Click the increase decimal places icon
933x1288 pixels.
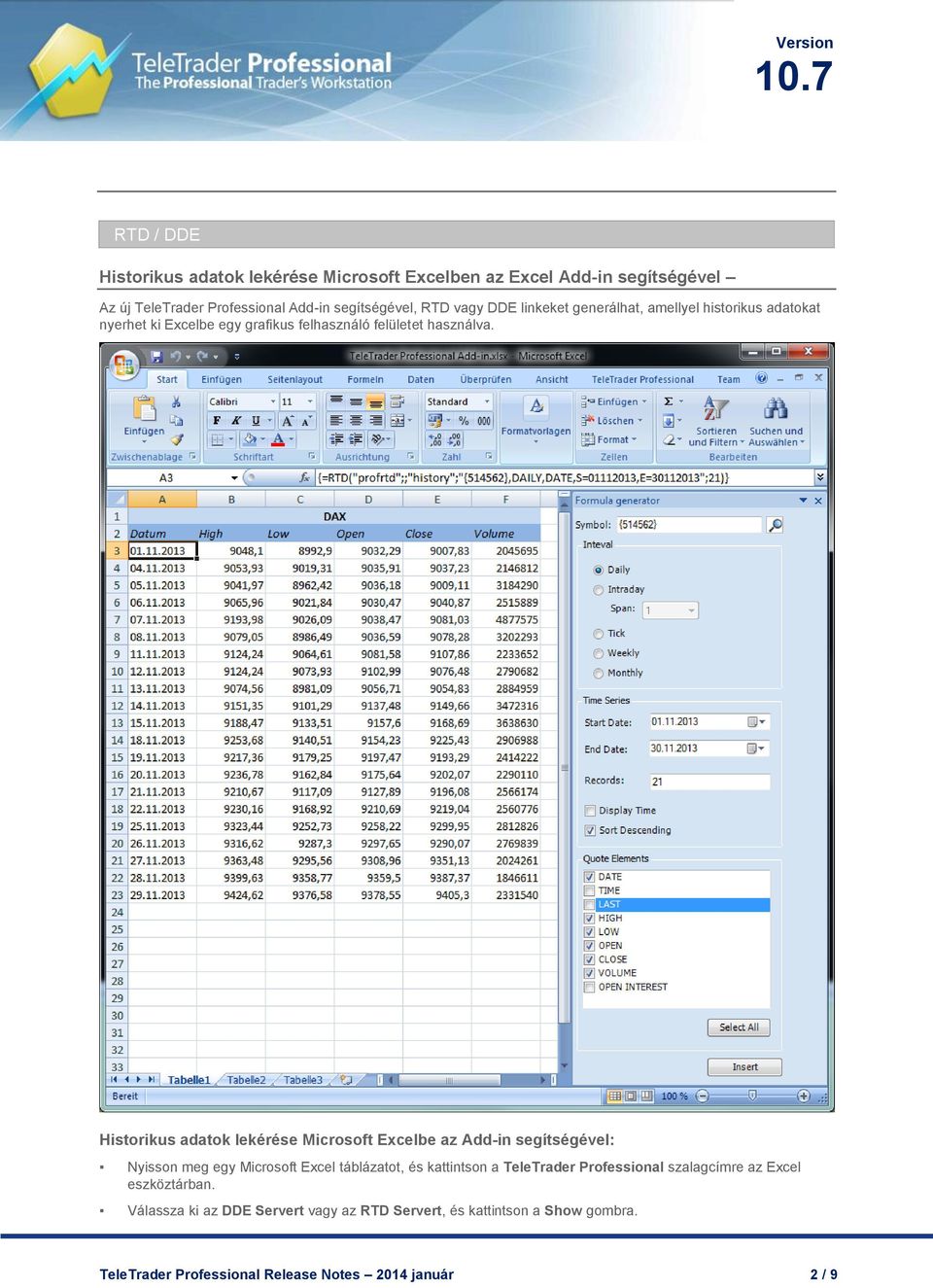point(436,439)
